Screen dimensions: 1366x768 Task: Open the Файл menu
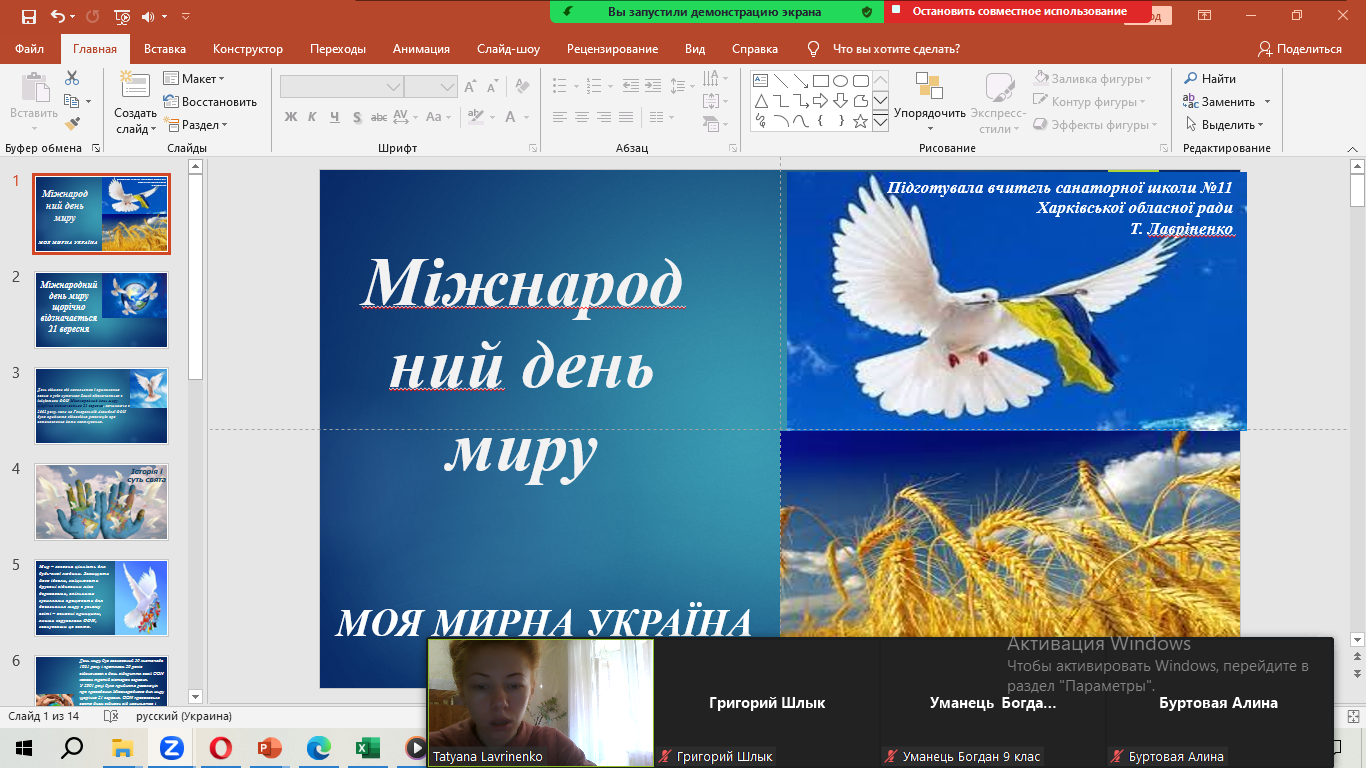tap(30, 49)
